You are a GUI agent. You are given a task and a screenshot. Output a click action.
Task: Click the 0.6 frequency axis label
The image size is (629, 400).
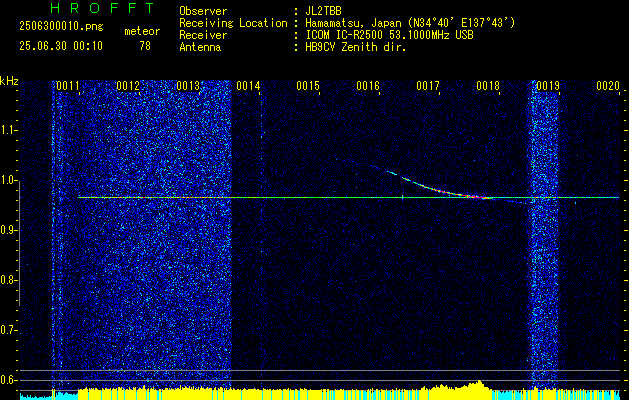click(8, 380)
